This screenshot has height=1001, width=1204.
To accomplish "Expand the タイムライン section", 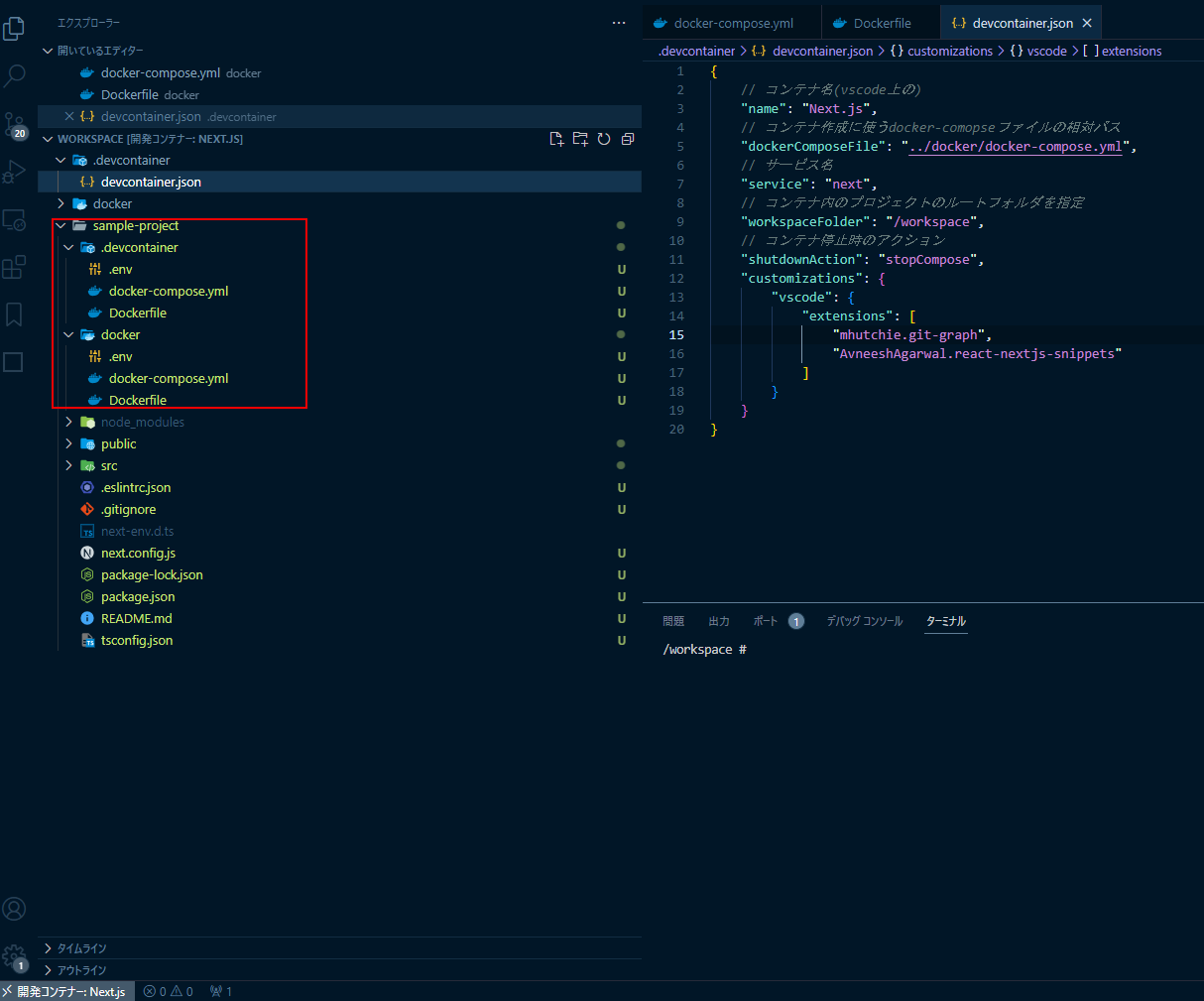I will (x=340, y=948).
